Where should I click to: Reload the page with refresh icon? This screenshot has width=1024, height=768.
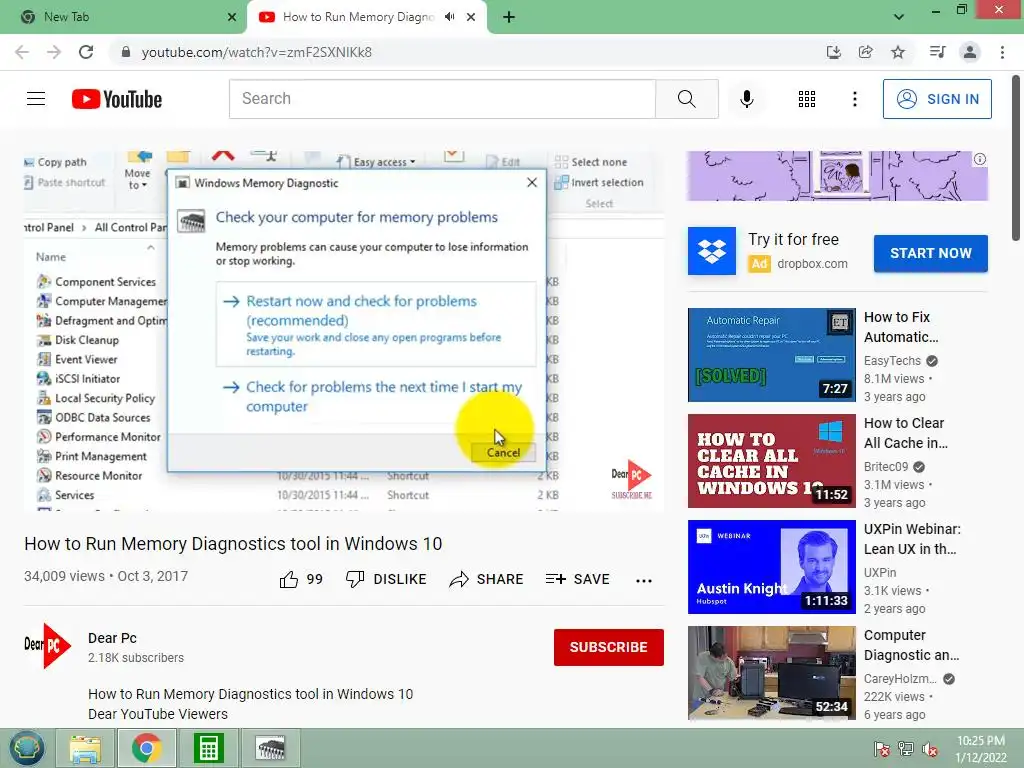coord(86,52)
